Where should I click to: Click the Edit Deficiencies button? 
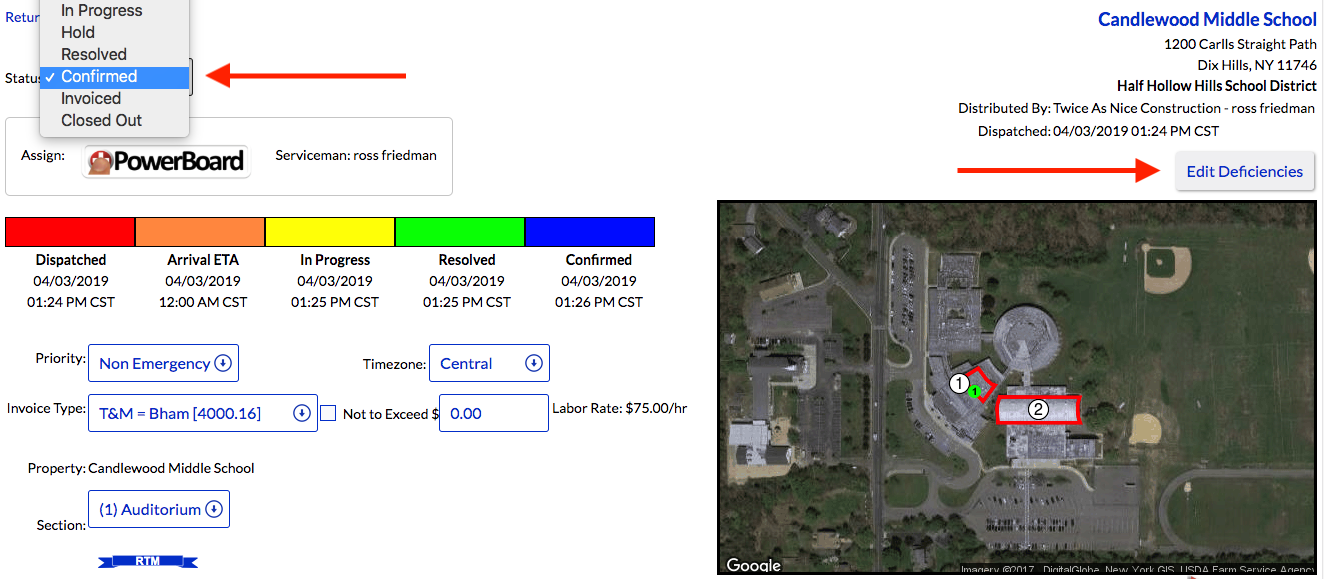[1244, 171]
